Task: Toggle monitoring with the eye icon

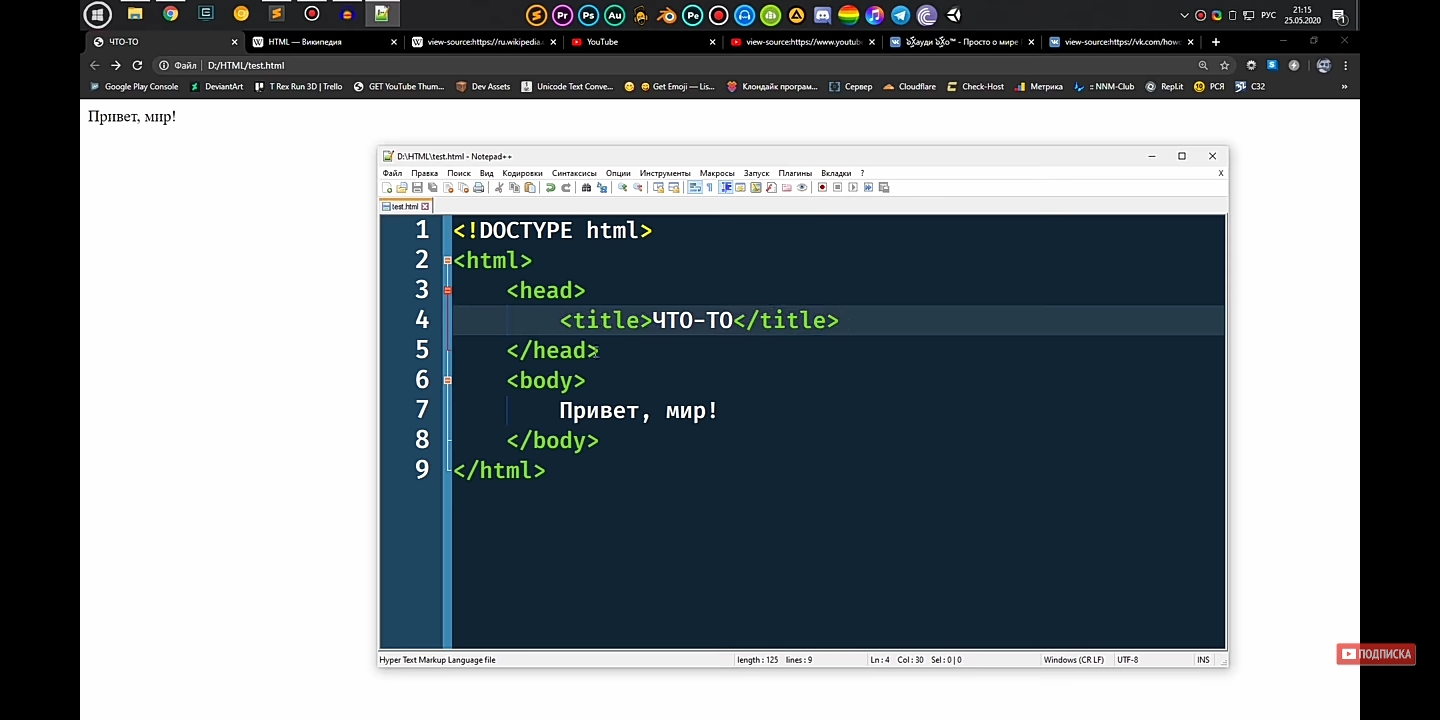Action: tap(802, 187)
